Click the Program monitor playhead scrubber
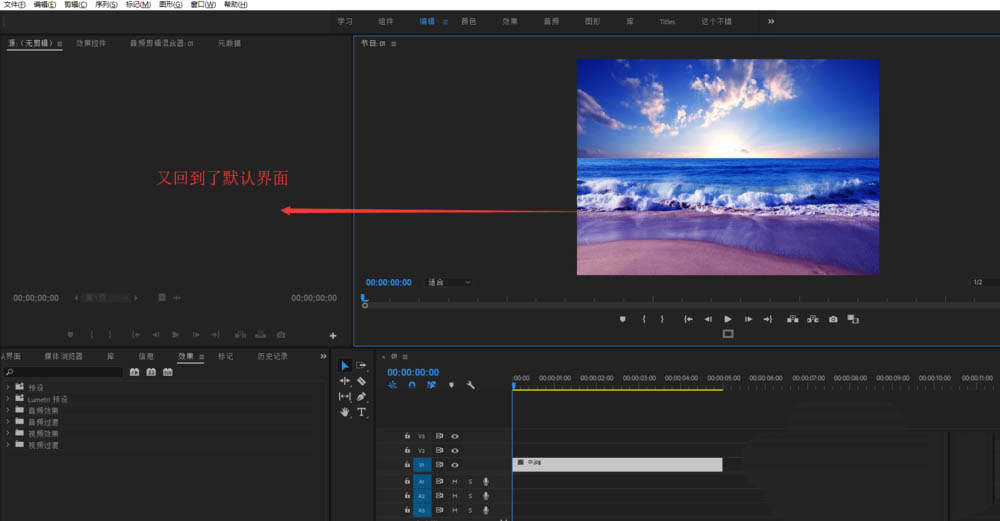The image size is (1000, 521). click(364, 299)
